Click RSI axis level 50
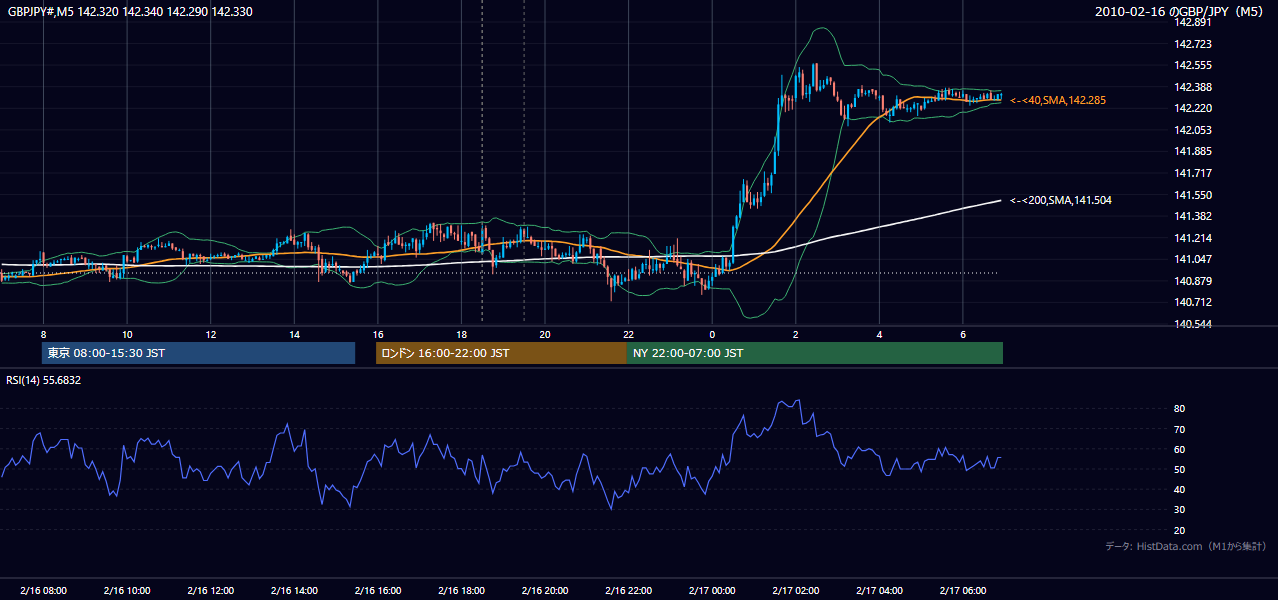The width and height of the screenshot is (1278, 600). 1180,469
